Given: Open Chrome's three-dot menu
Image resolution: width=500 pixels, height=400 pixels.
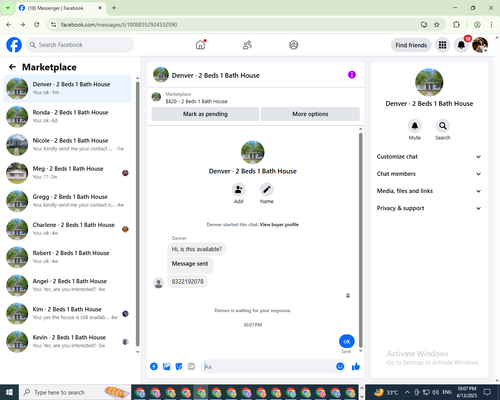Looking at the screenshot, I should (491, 24).
